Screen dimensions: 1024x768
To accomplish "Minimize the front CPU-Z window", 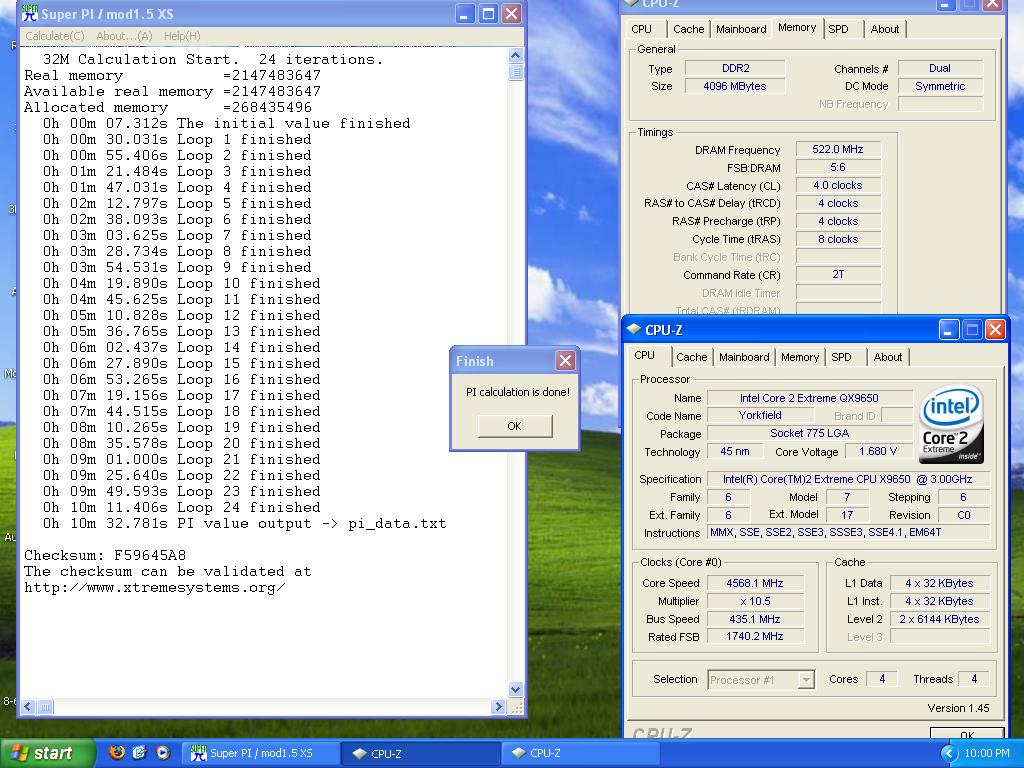I will pyautogui.click(x=948, y=330).
